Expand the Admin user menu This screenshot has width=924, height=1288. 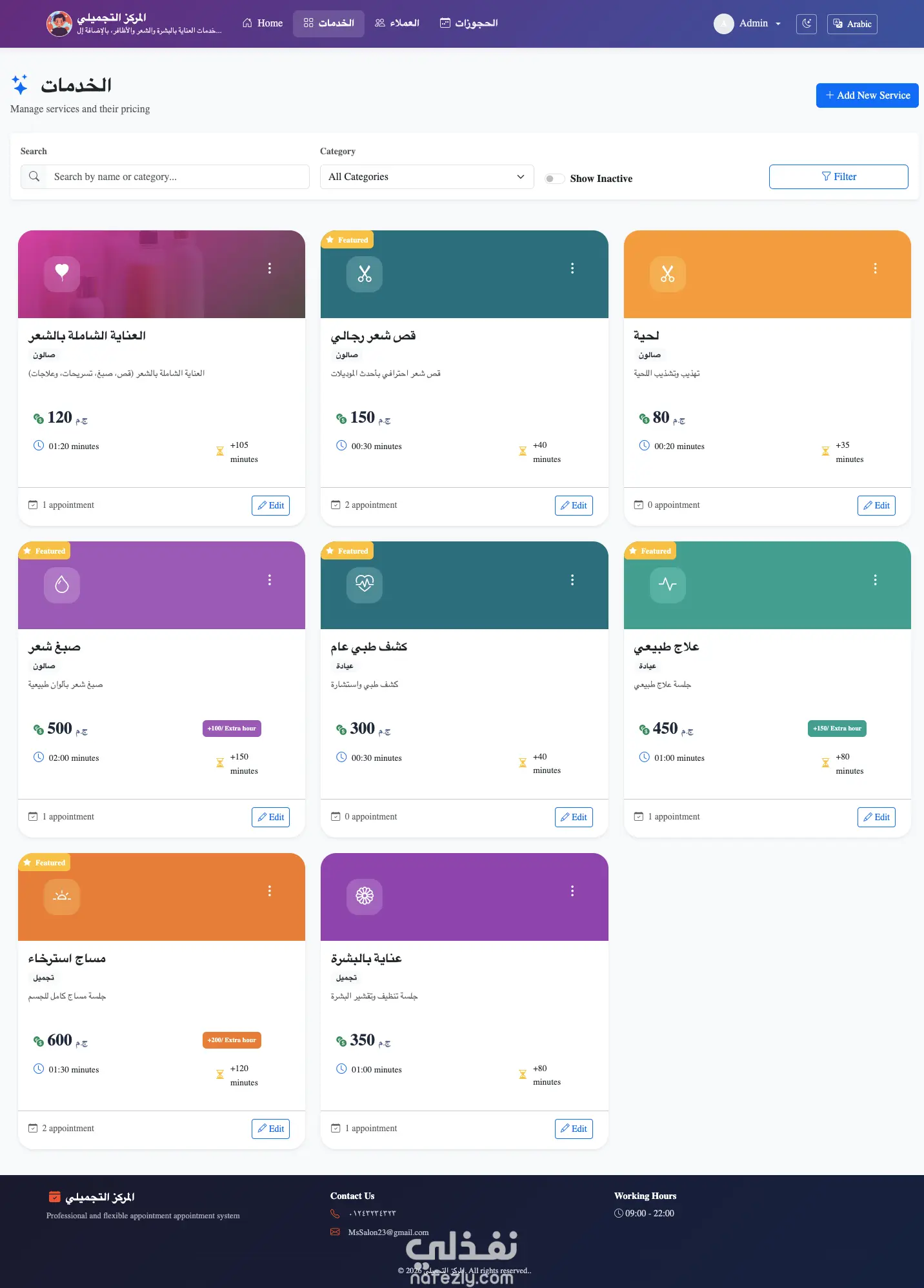tap(748, 24)
